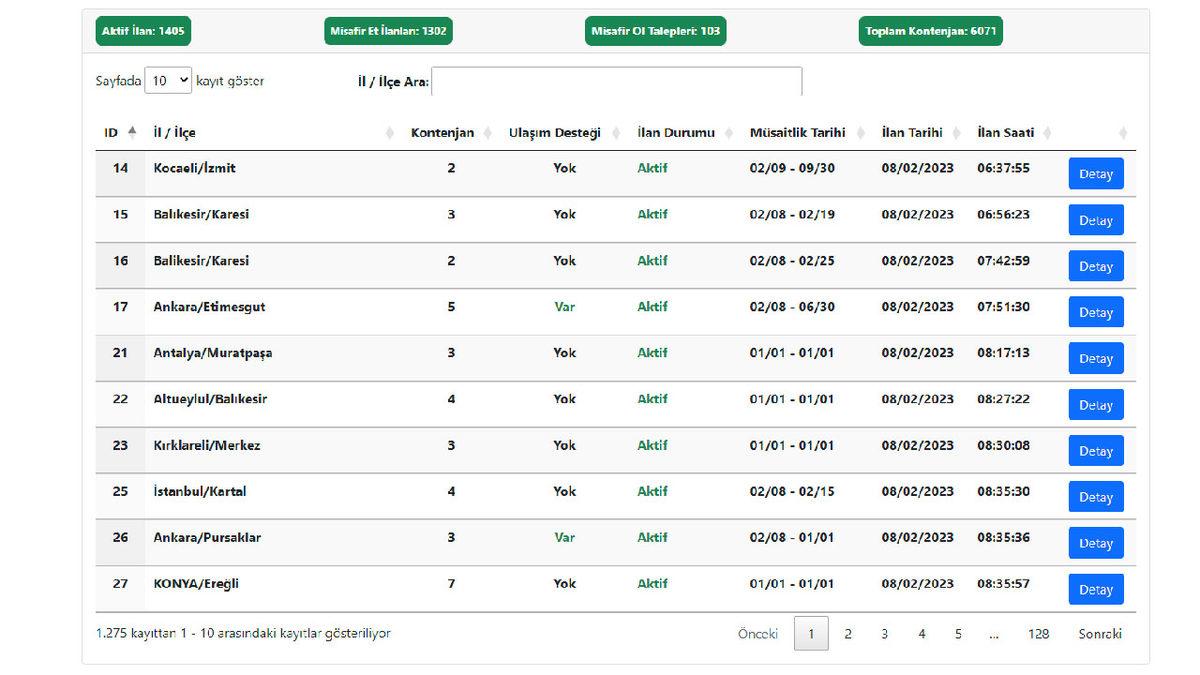1200x675 pixels.
Task: Go to page 2 of results
Action: [x=848, y=633]
